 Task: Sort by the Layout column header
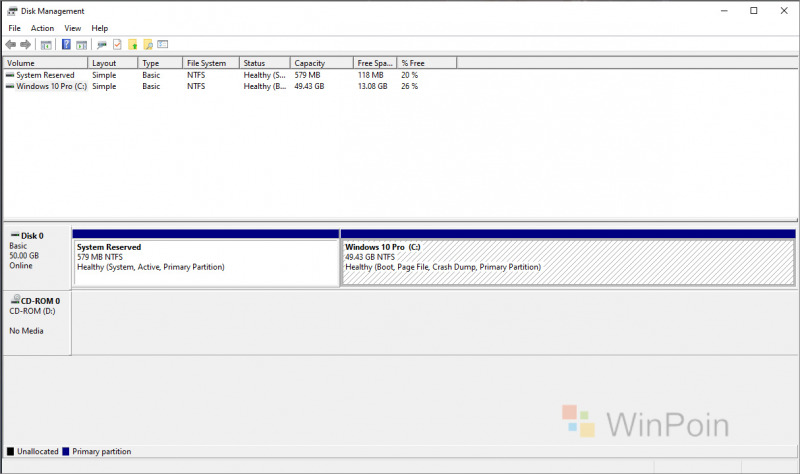coord(113,63)
